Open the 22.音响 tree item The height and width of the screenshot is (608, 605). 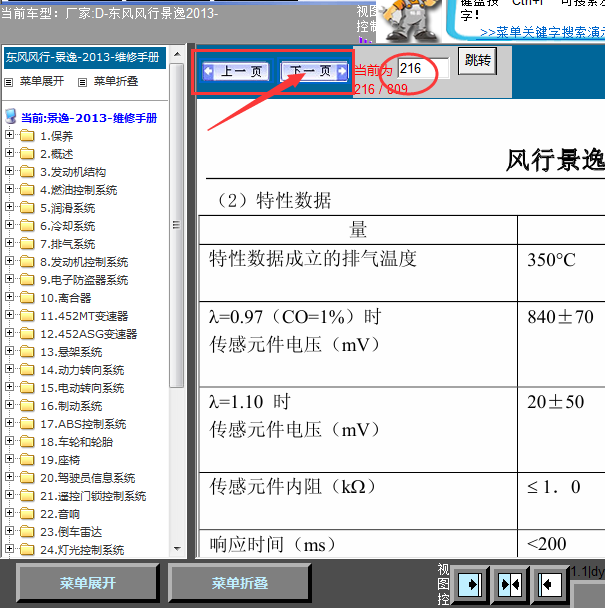(x=60, y=514)
